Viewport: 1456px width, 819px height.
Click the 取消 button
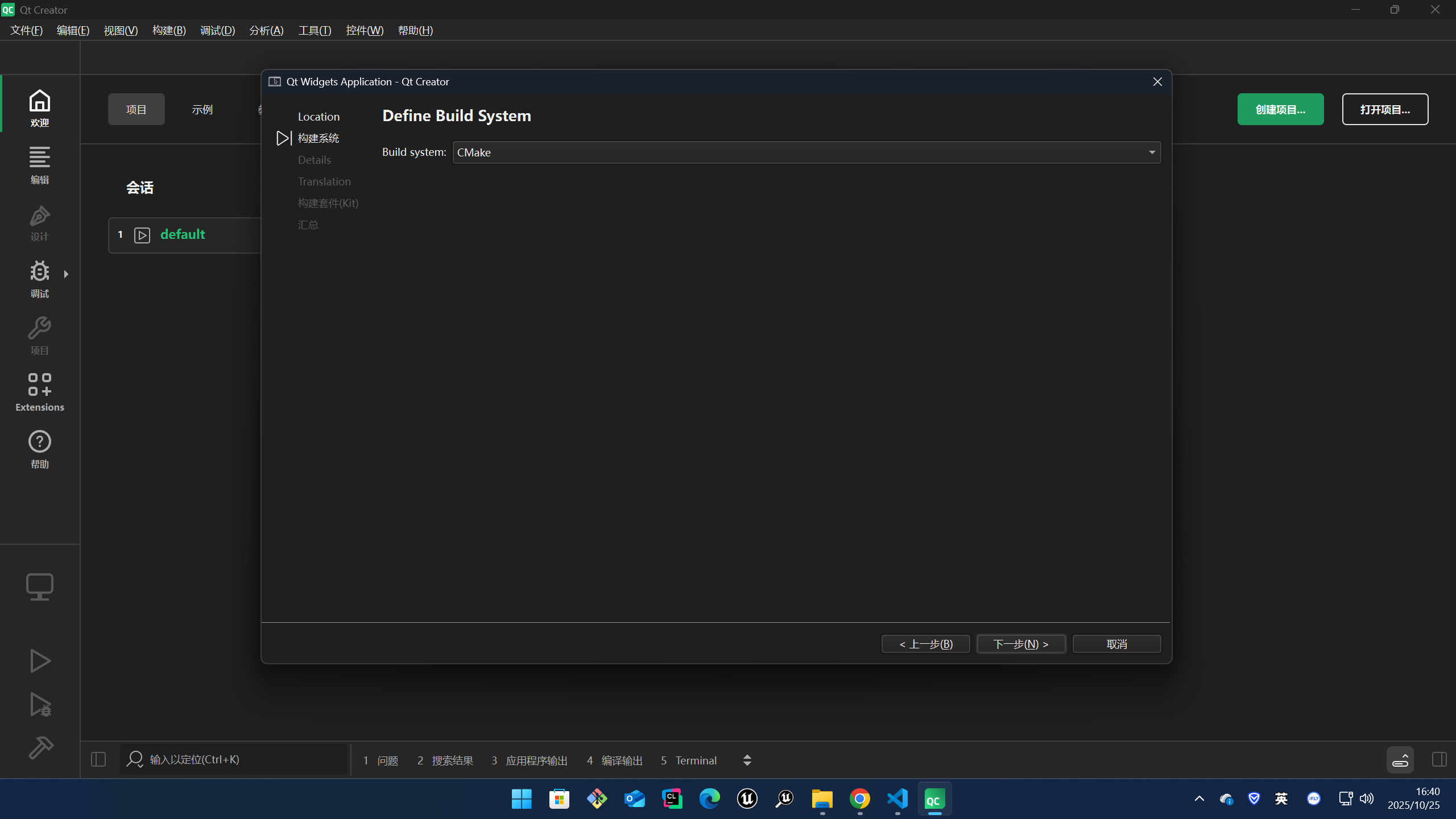(1116, 644)
